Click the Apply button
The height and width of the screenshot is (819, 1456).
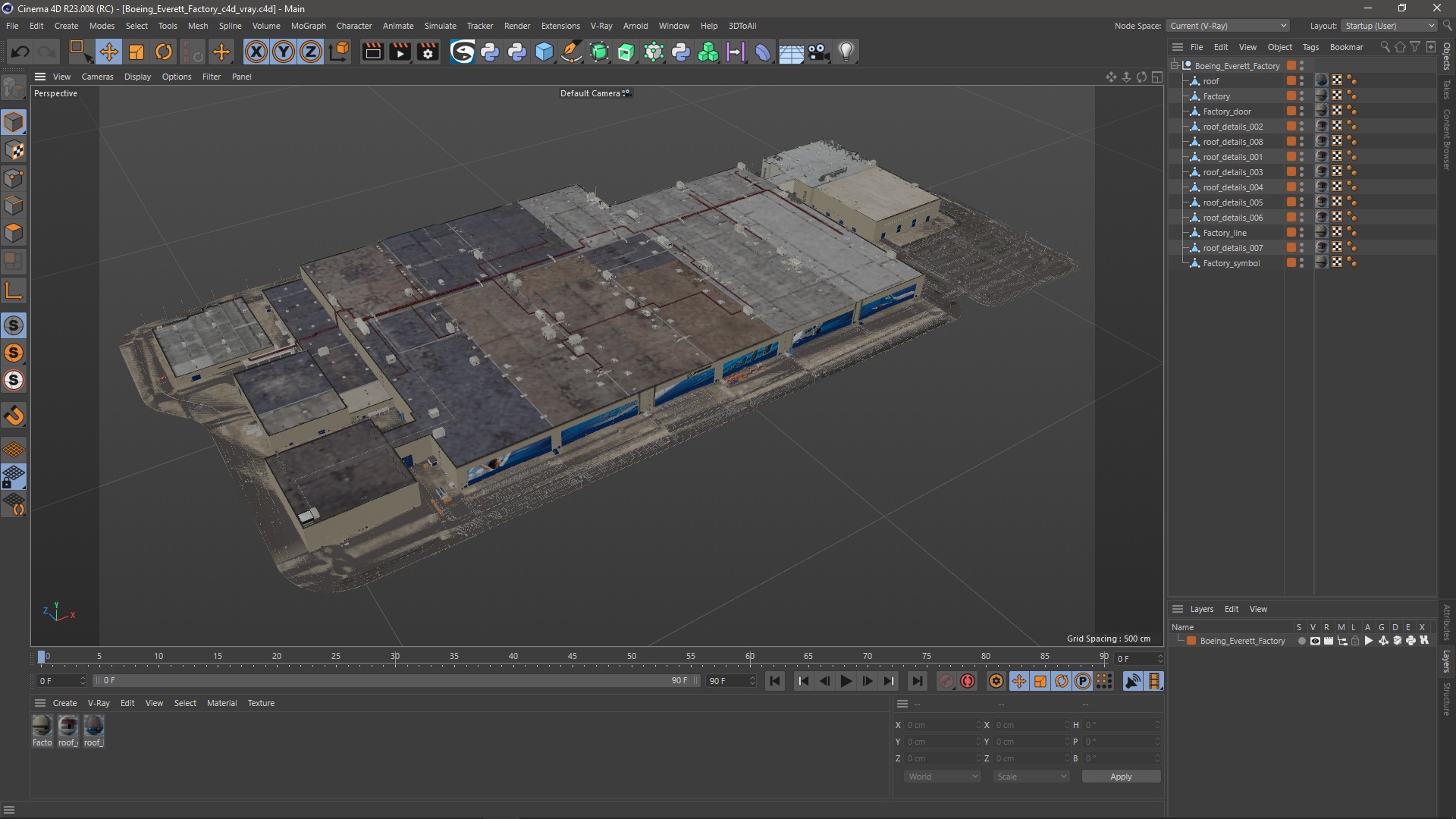(x=1121, y=777)
